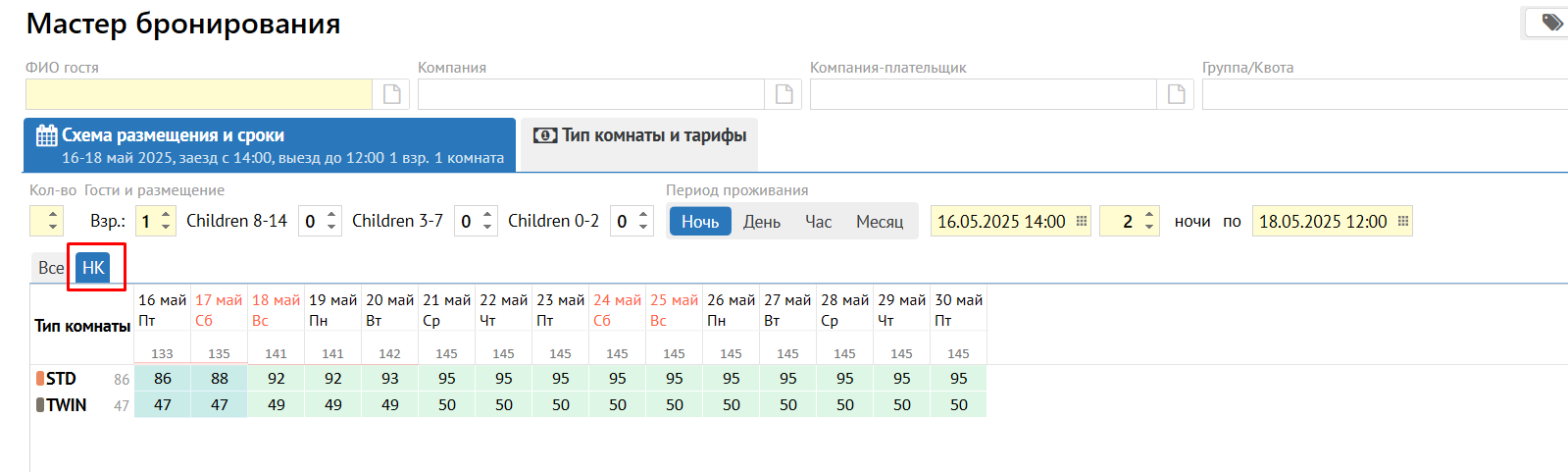The height and width of the screenshot is (472, 1568).
Task: Focus the ФИО гостя input field
Action: [x=199, y=94]
